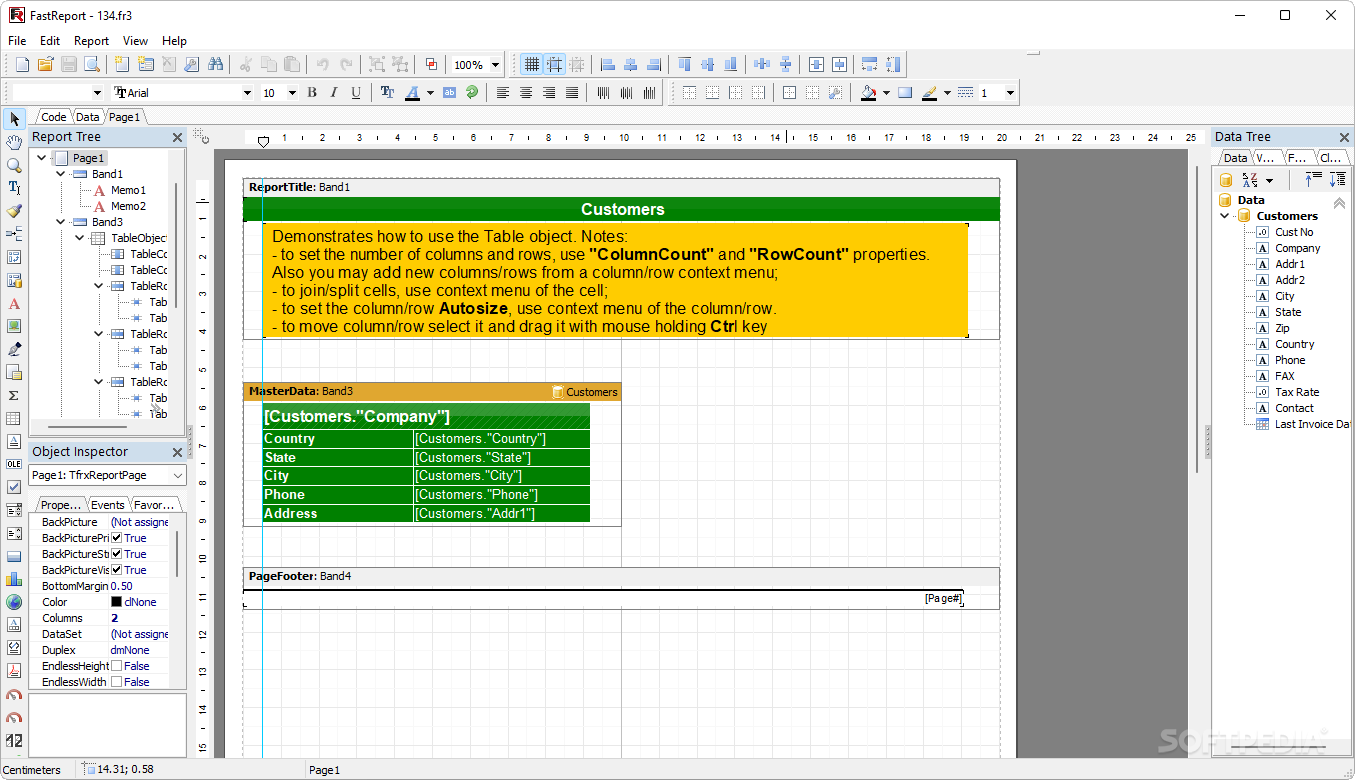The image size is (1355, 780).
Task: Close the Object Inspector panel
Action: [x=177, y=452]
